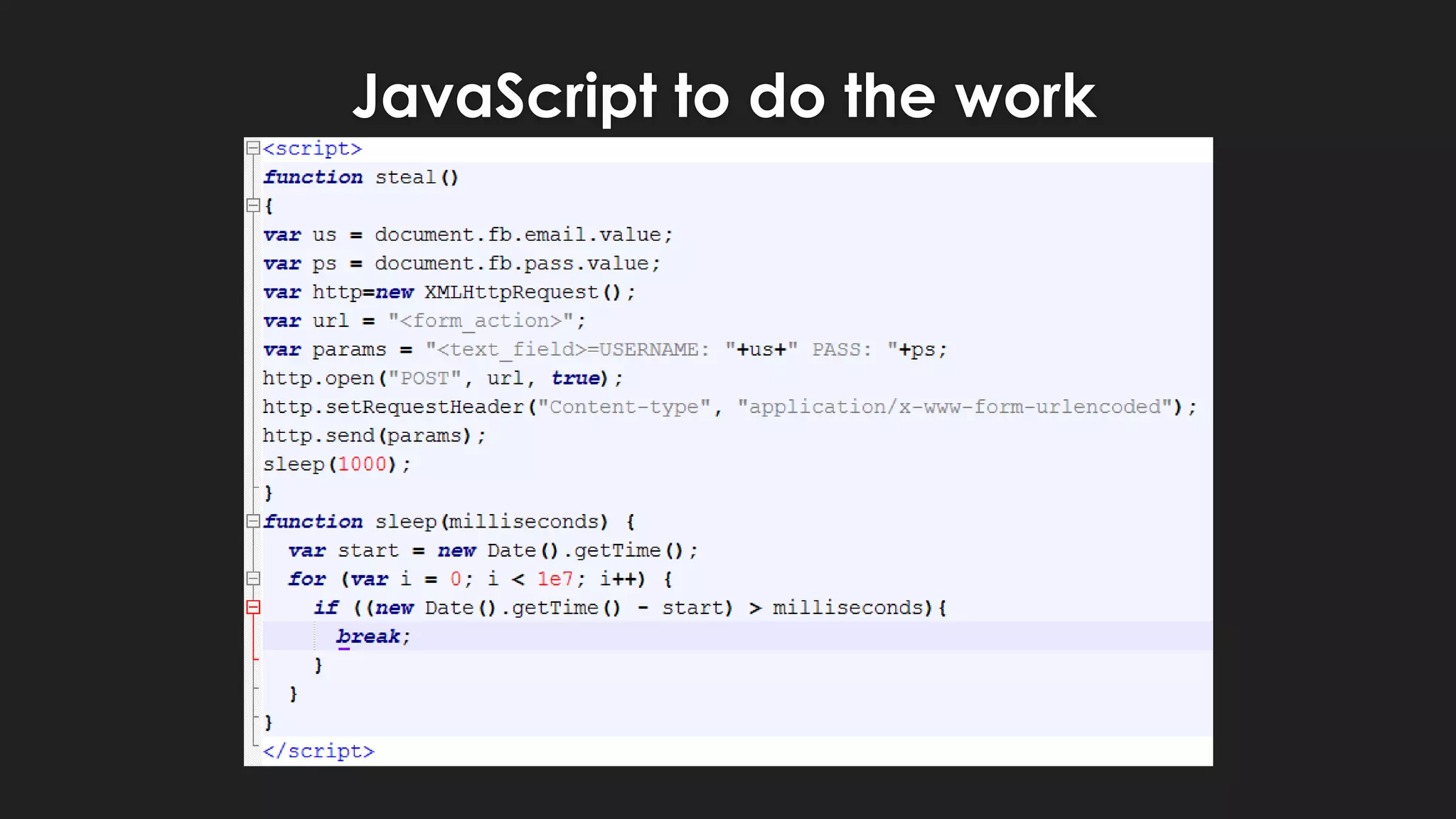The width and height of the screenshot is (1456, 819).
Task: Click the 'http.setRequestHeader' line
Action: click(x=730, y=407)
